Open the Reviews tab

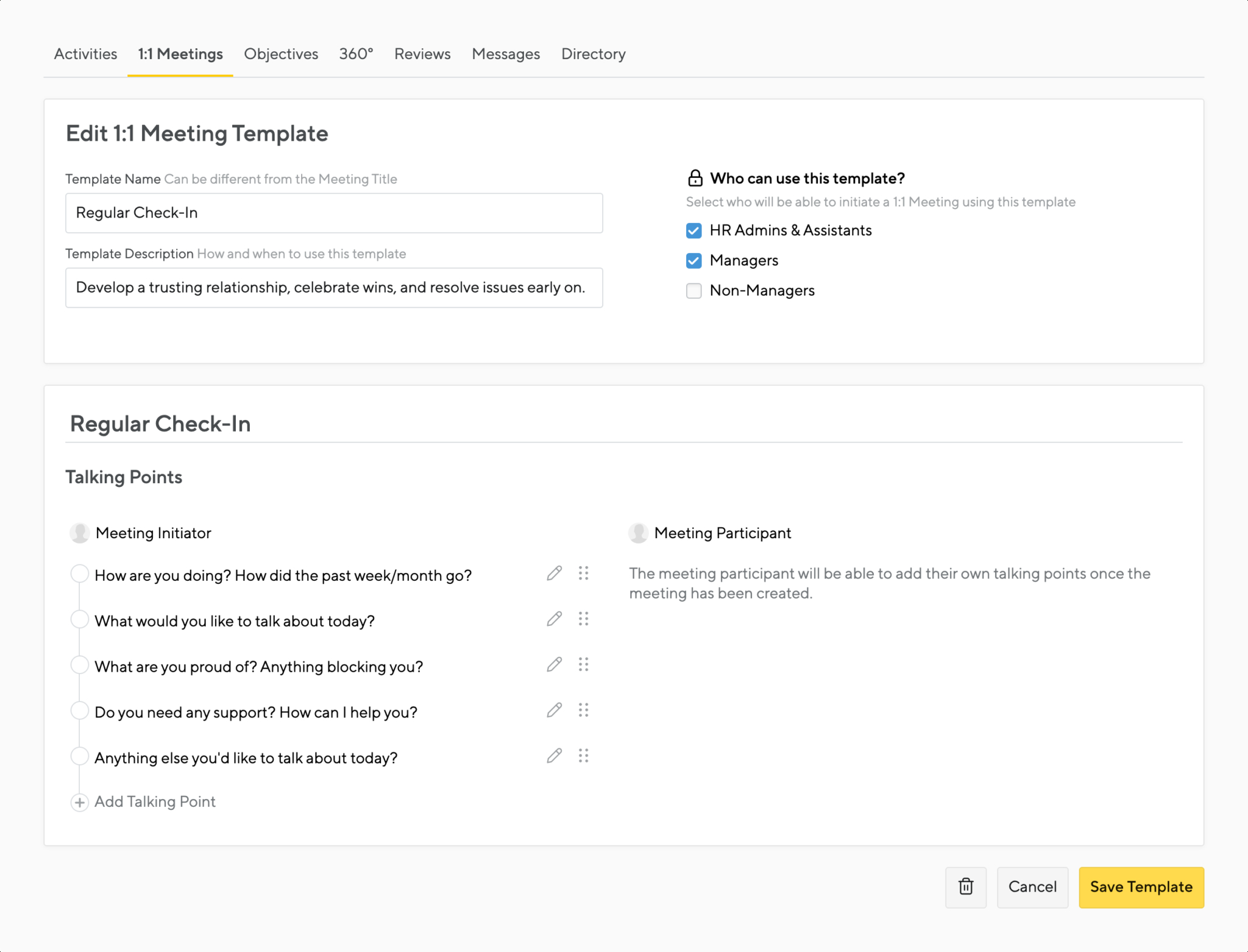tap(422, 54)
